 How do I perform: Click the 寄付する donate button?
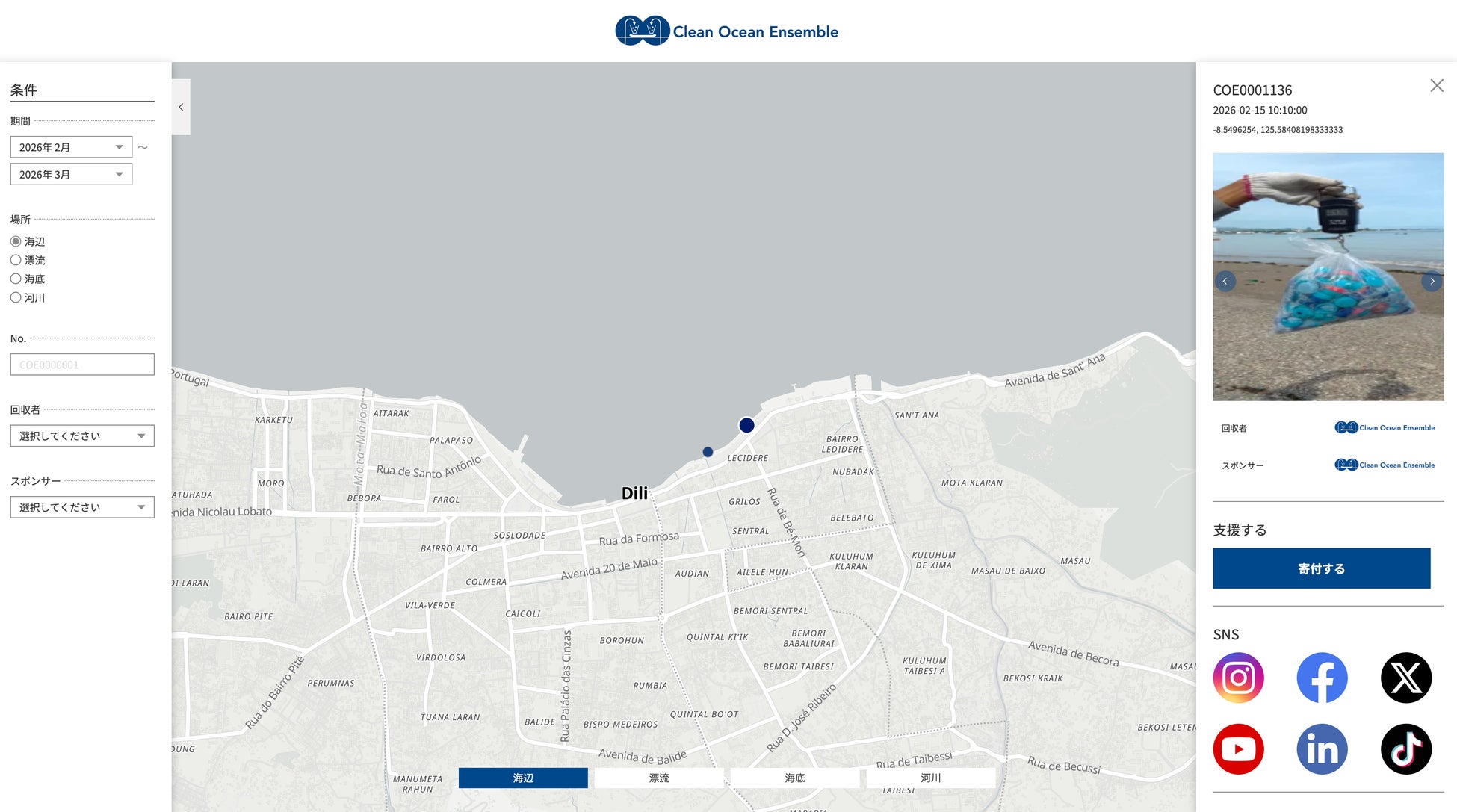(1321, 568)
